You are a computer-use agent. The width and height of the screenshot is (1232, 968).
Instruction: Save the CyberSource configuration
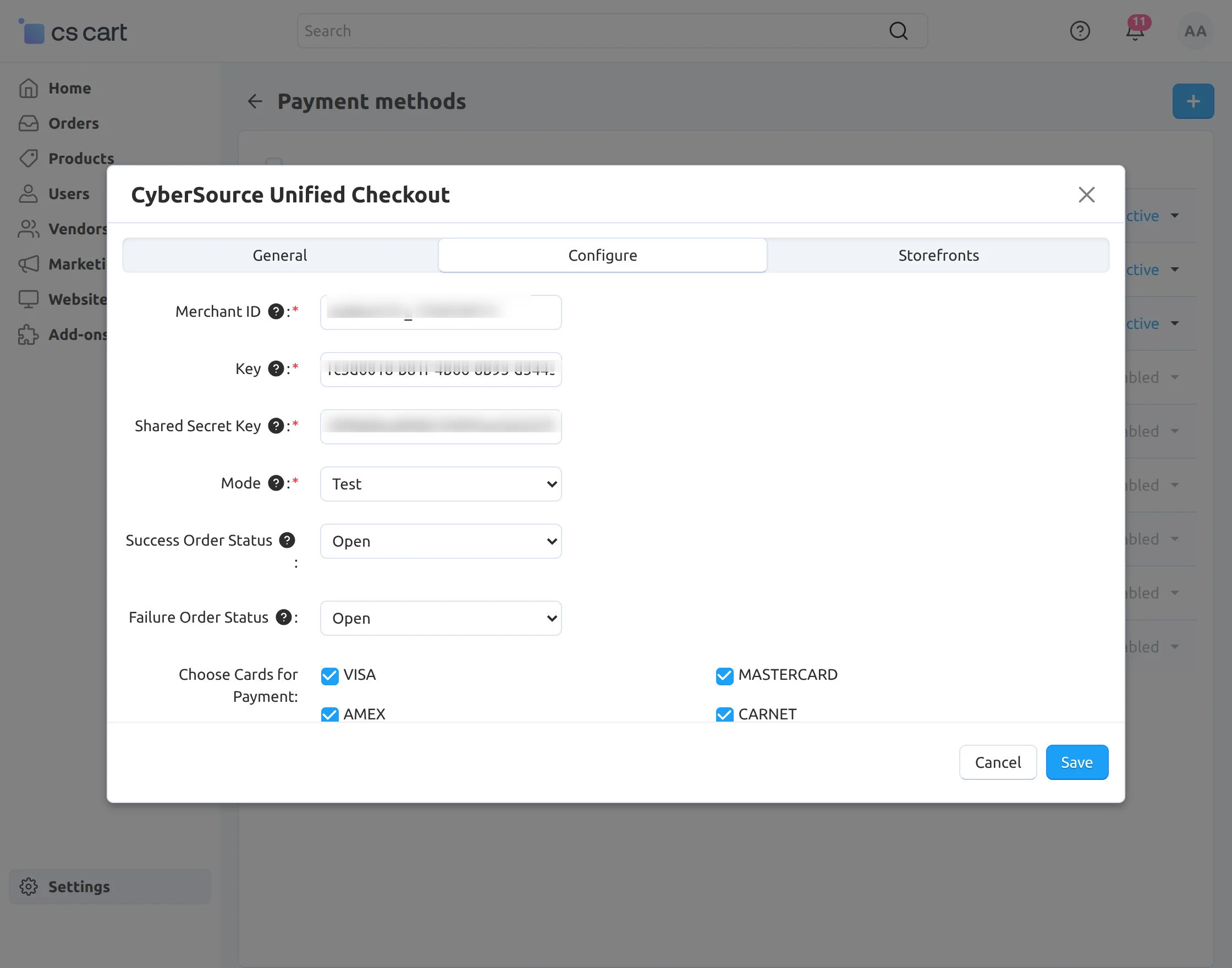tap(1076, 762)
